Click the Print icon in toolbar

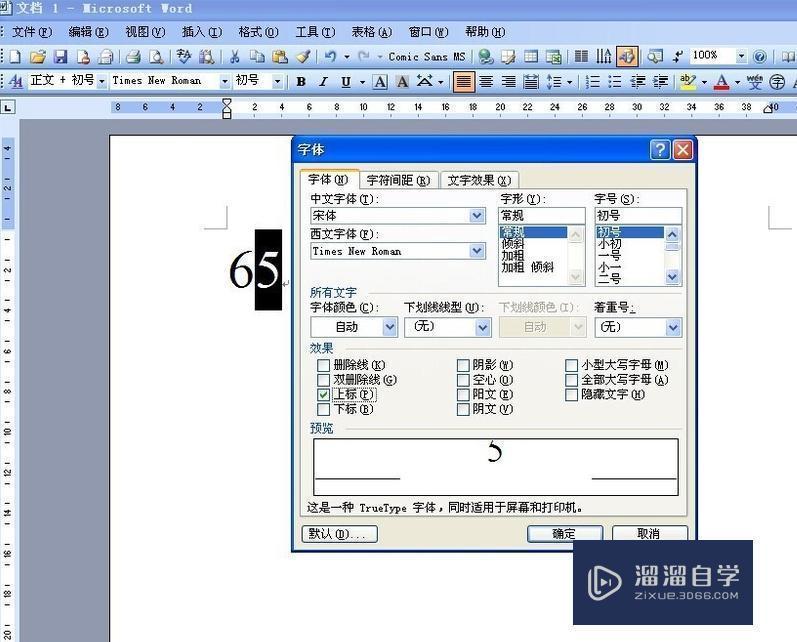[x=133, y=56]
